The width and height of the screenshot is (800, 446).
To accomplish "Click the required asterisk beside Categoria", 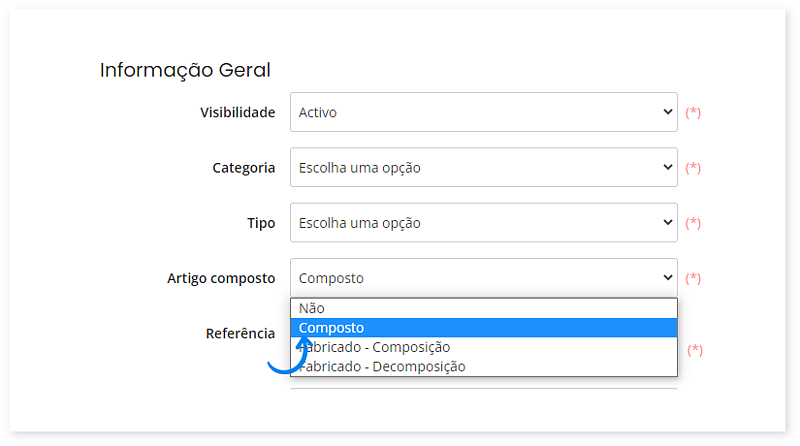I will [693, 168].
